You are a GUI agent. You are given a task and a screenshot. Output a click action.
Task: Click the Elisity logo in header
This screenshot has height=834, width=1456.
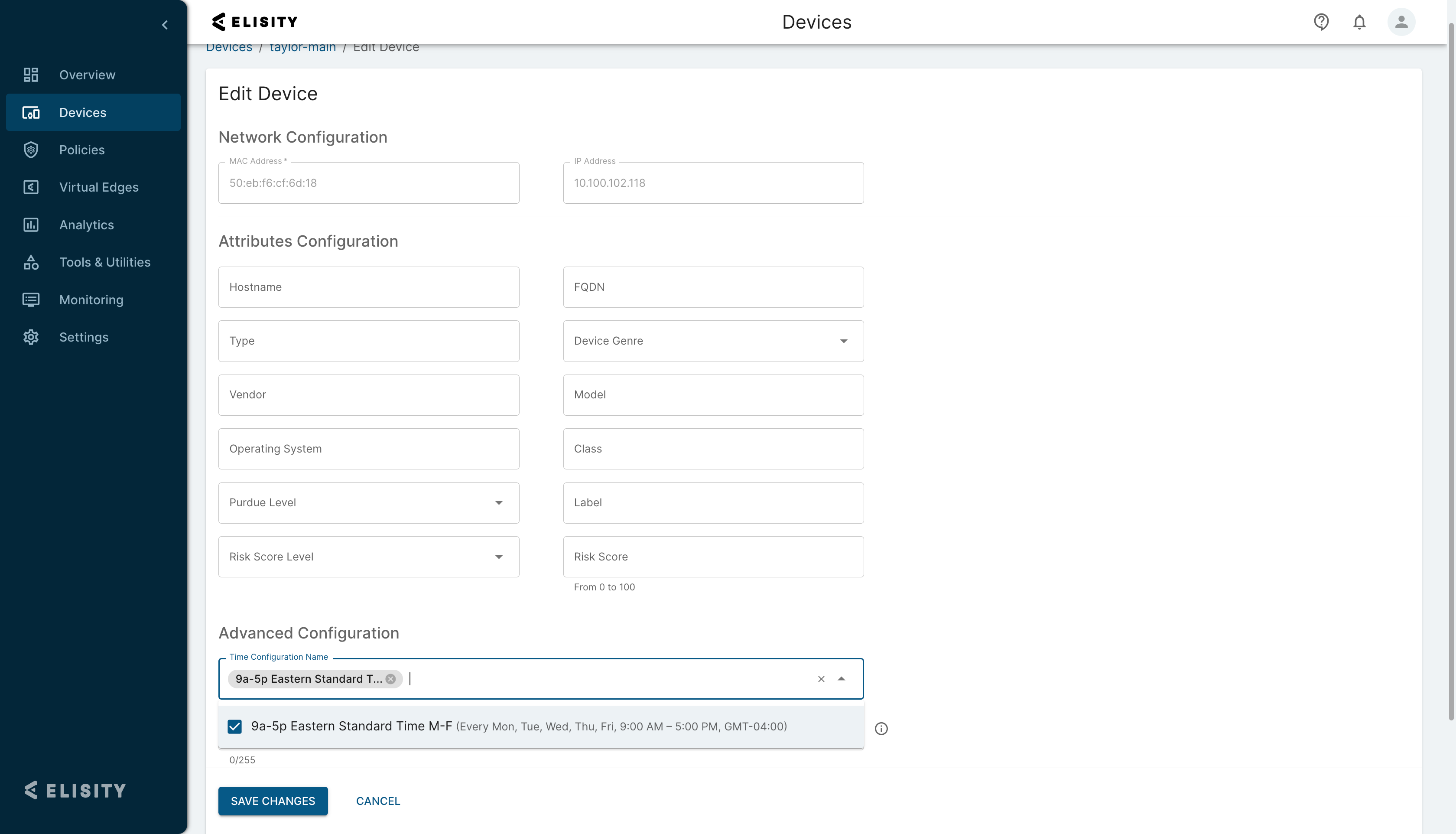coord(255,22)
